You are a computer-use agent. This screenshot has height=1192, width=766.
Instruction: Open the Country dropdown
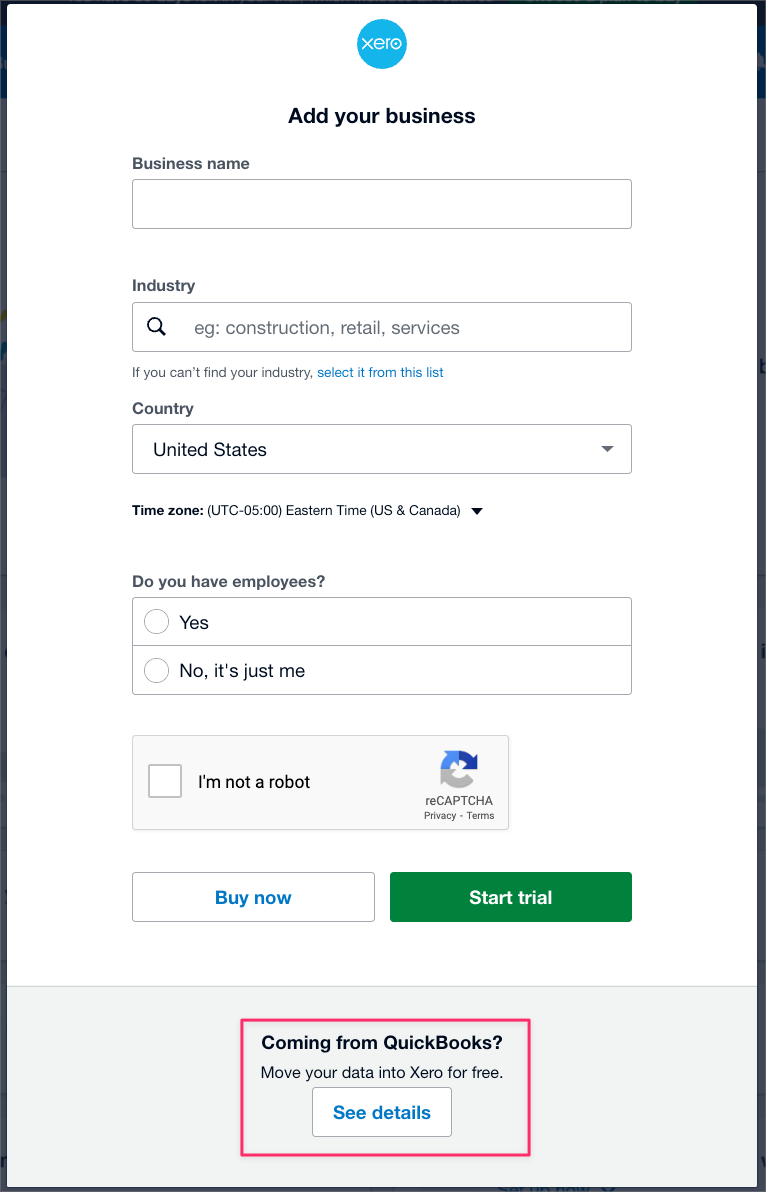click(382, 449)
